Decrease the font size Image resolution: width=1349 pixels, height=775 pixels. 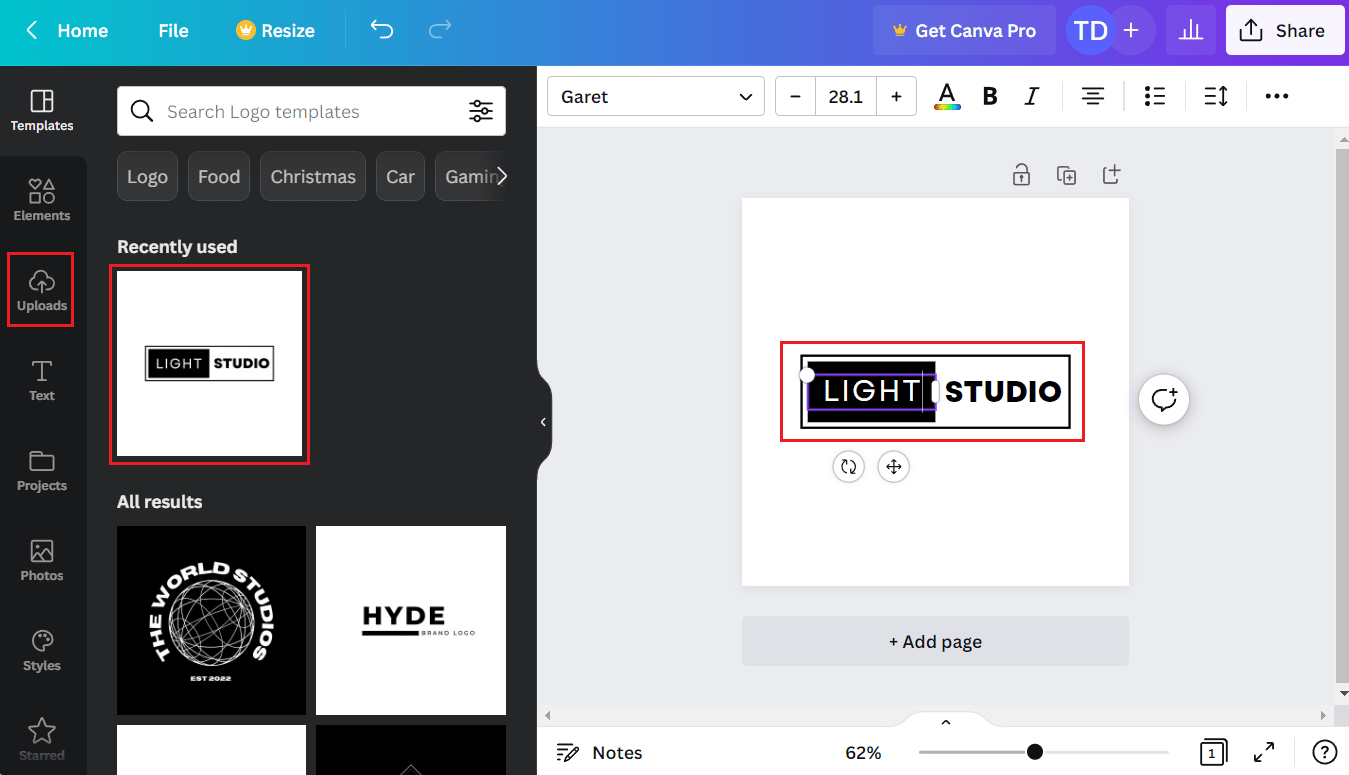tap(796, 96)
